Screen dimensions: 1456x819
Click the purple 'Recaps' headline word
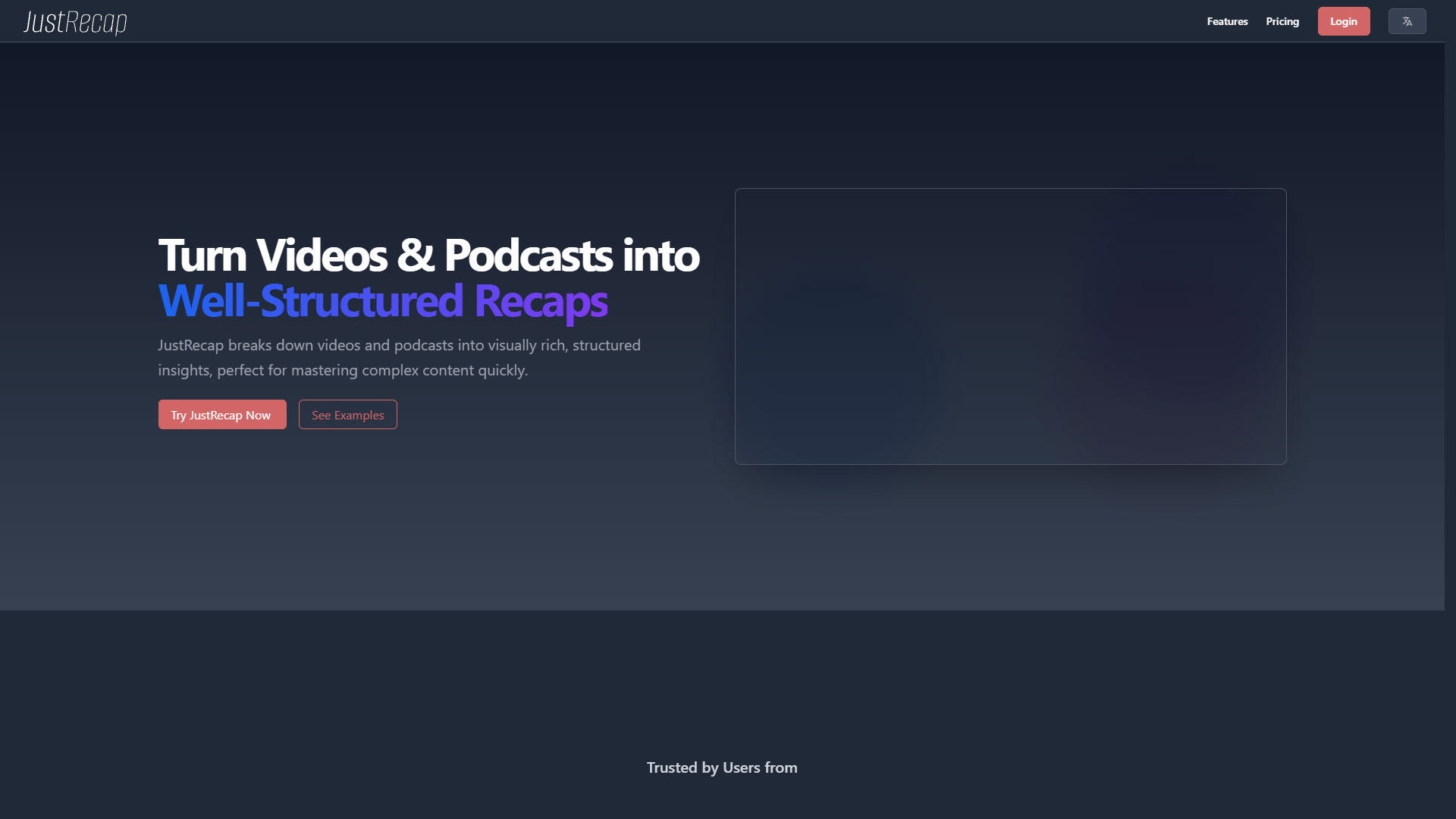point(541,302)
